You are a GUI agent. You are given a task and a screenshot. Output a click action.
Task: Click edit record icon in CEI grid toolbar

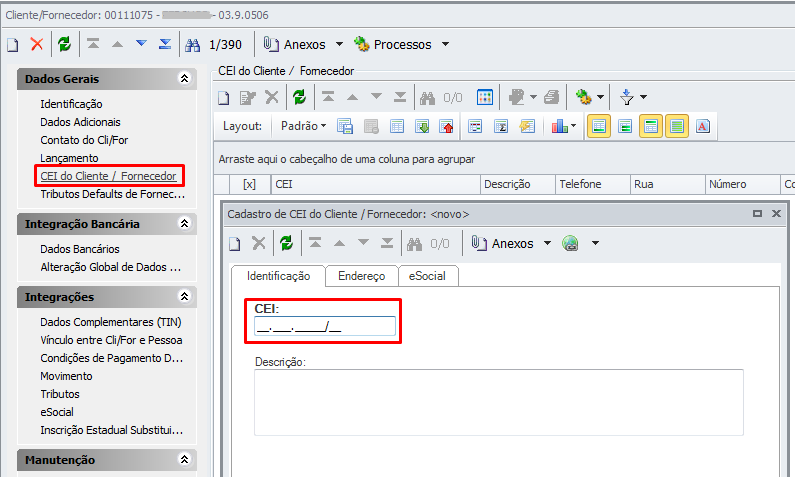click(247, 97)
